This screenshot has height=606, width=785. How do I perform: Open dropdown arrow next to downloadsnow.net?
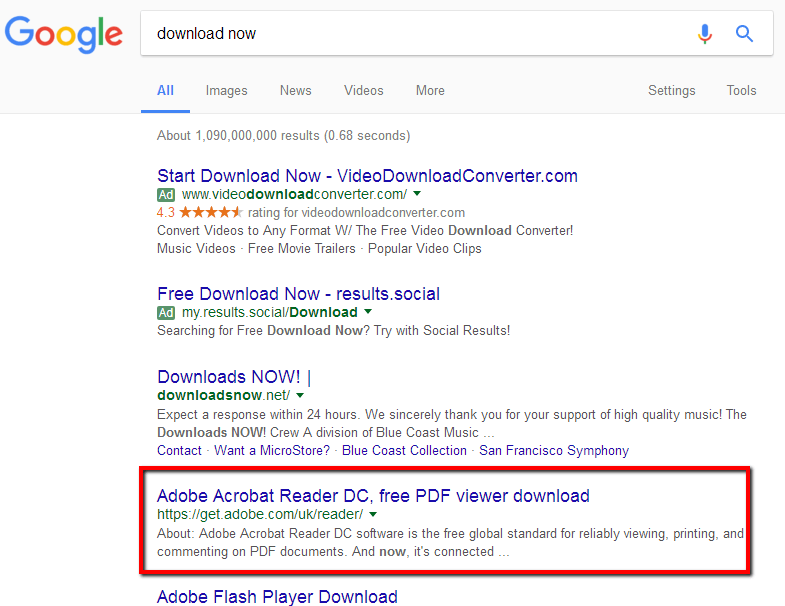(299, 395)
